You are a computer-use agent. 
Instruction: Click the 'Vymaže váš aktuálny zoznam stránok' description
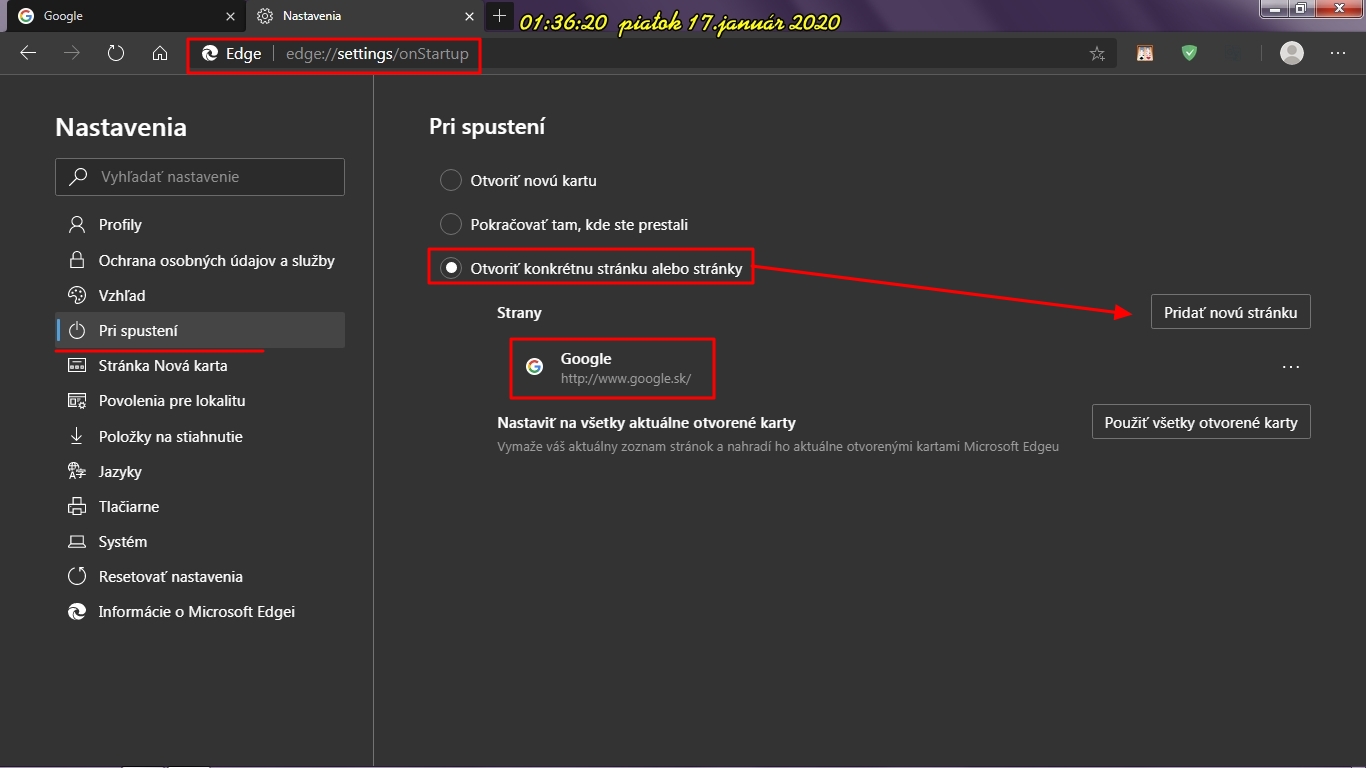pos(778,447)
